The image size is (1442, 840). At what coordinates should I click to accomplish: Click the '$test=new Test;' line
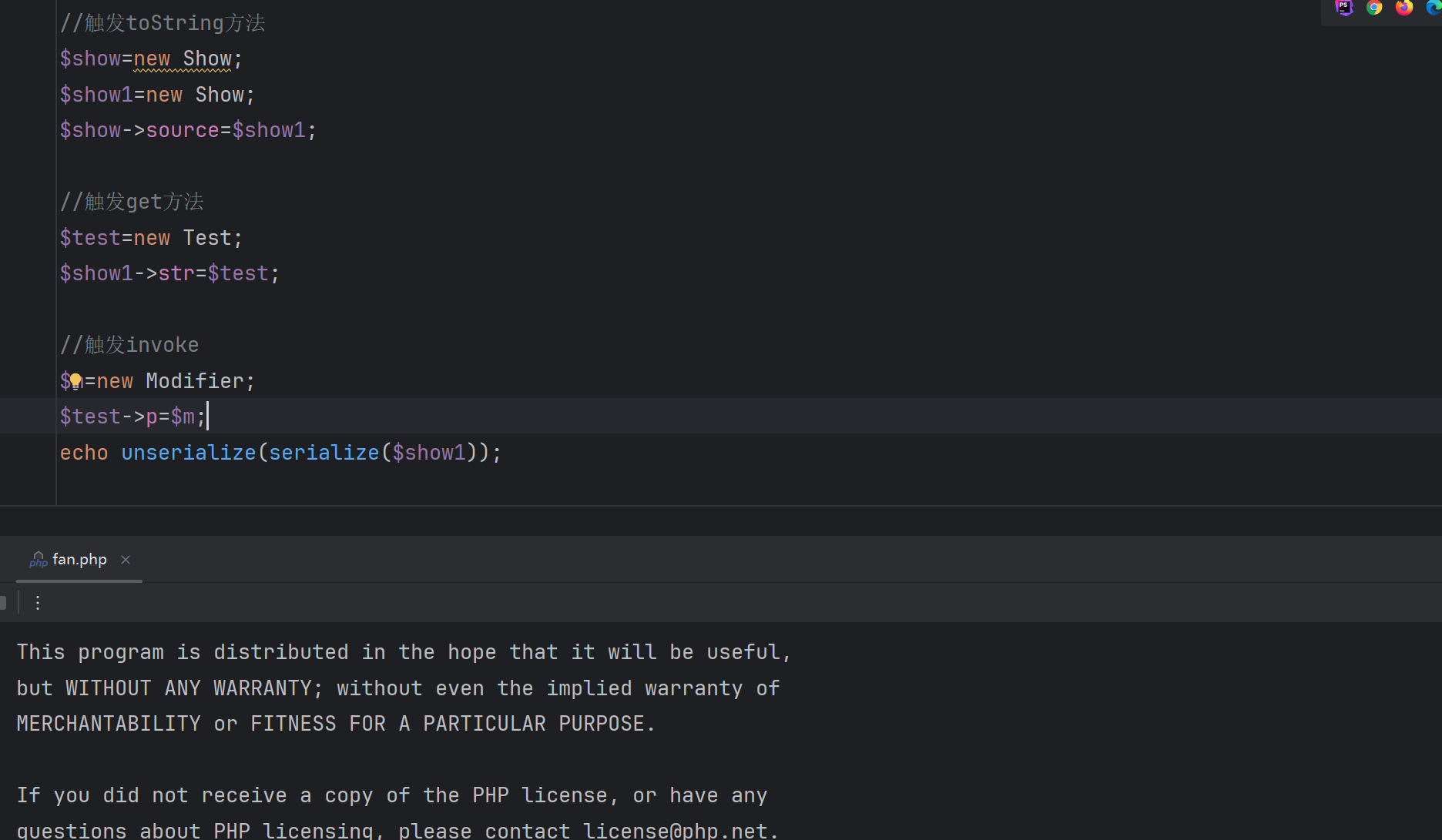(x=151, y=238)
